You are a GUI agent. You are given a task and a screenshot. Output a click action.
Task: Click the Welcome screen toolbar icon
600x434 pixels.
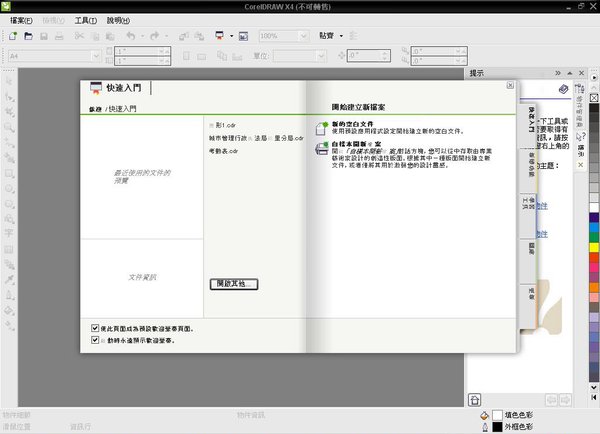pyautogui.click(x=243, y=36)
